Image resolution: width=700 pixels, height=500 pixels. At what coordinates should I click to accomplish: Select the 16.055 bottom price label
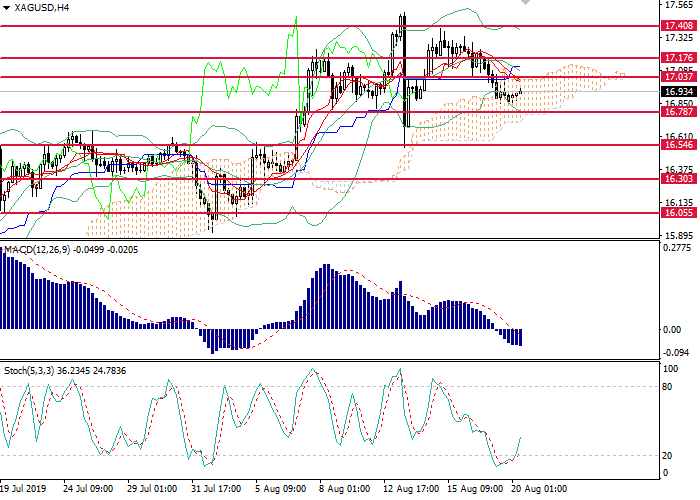(x=676, y=213)
